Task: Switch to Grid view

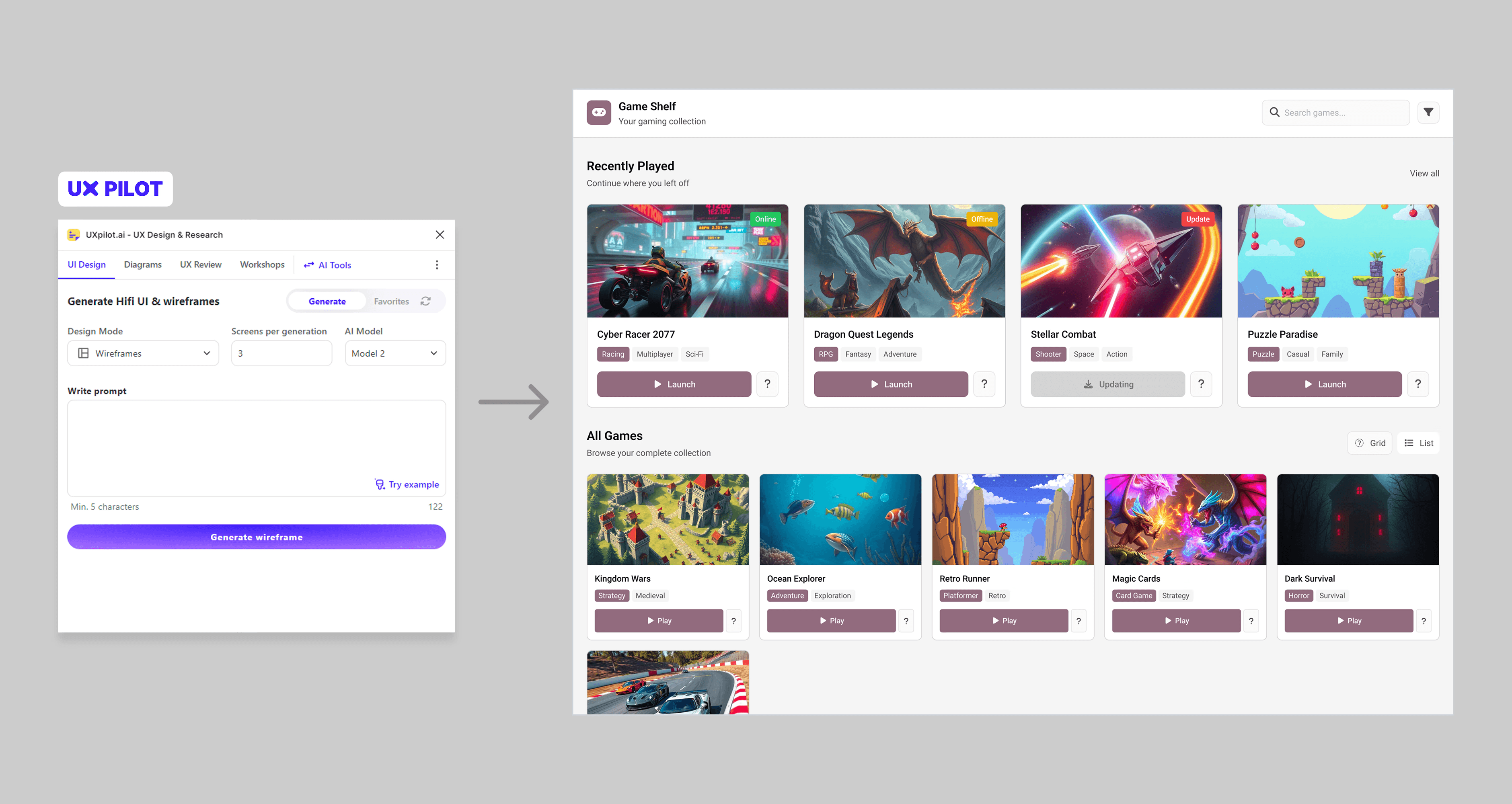Action: pos(1369,443)
